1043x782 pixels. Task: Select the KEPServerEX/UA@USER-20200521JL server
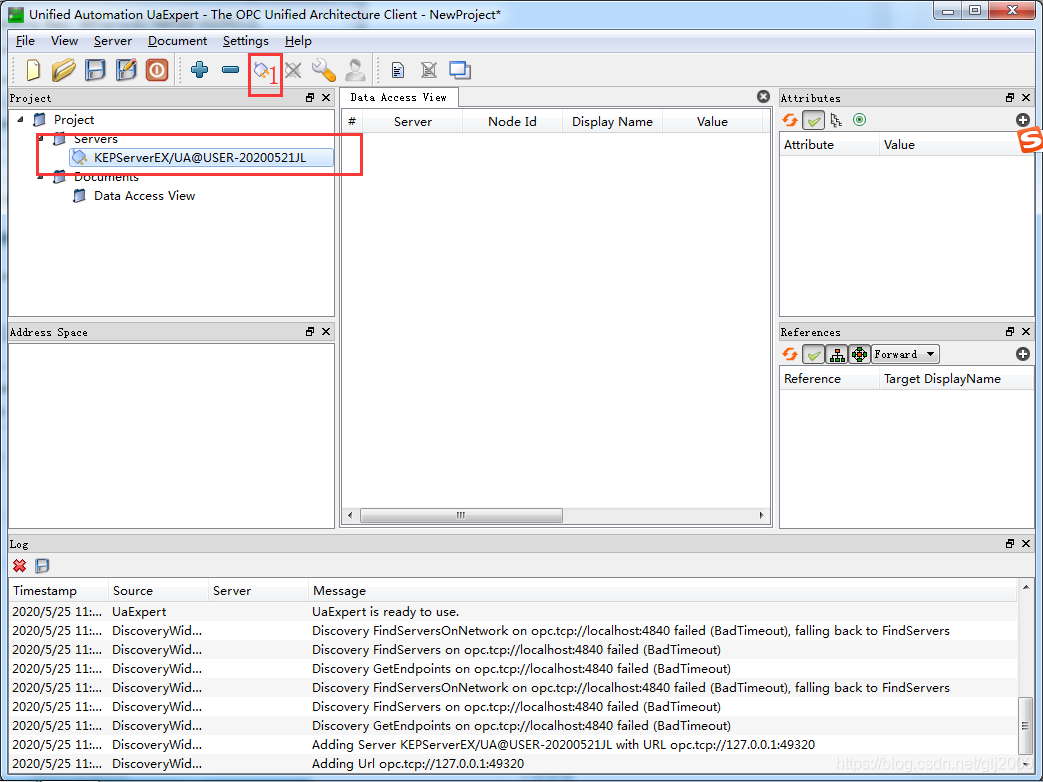[x=200, y=158]
